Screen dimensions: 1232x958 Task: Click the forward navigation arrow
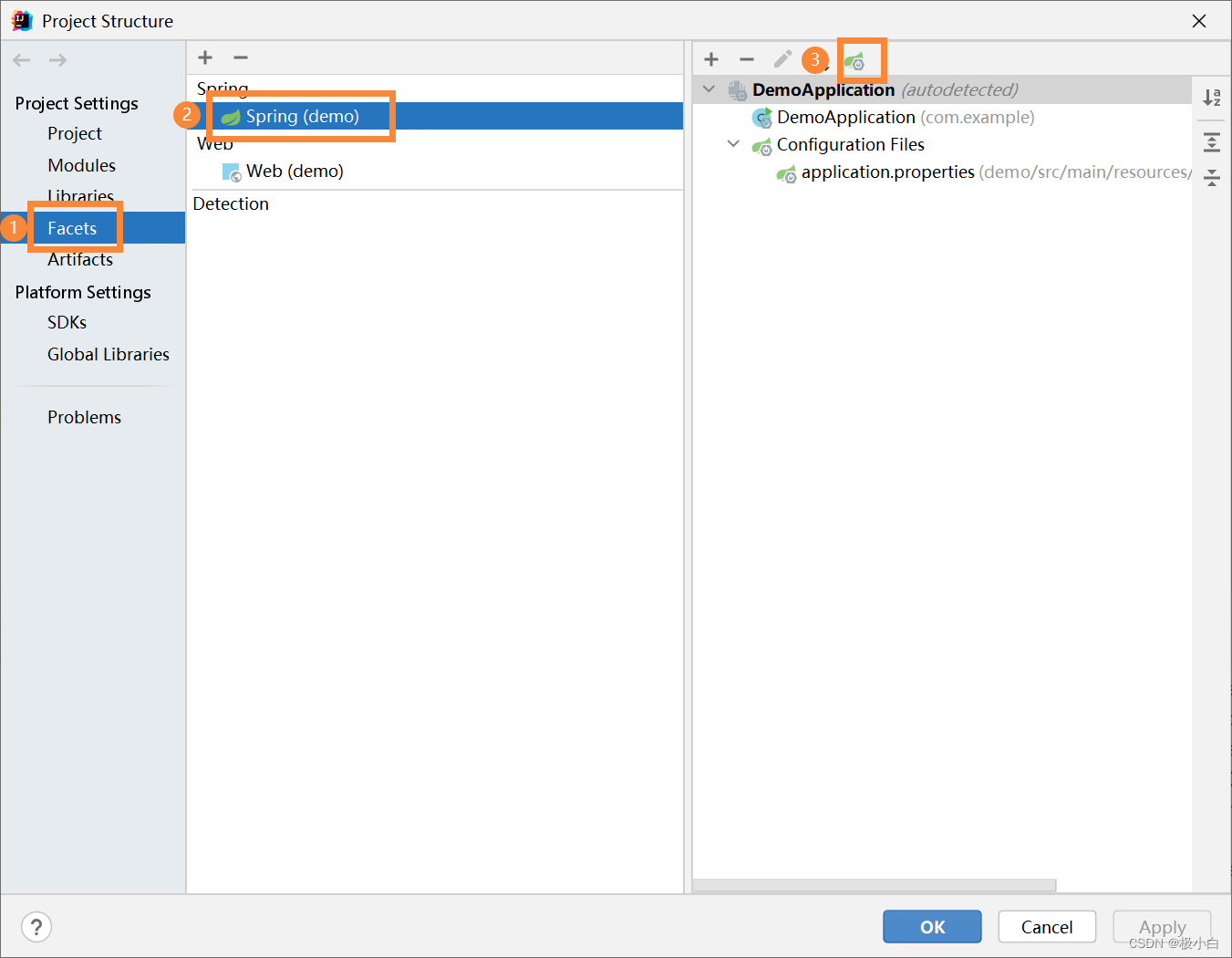(57, 60)
